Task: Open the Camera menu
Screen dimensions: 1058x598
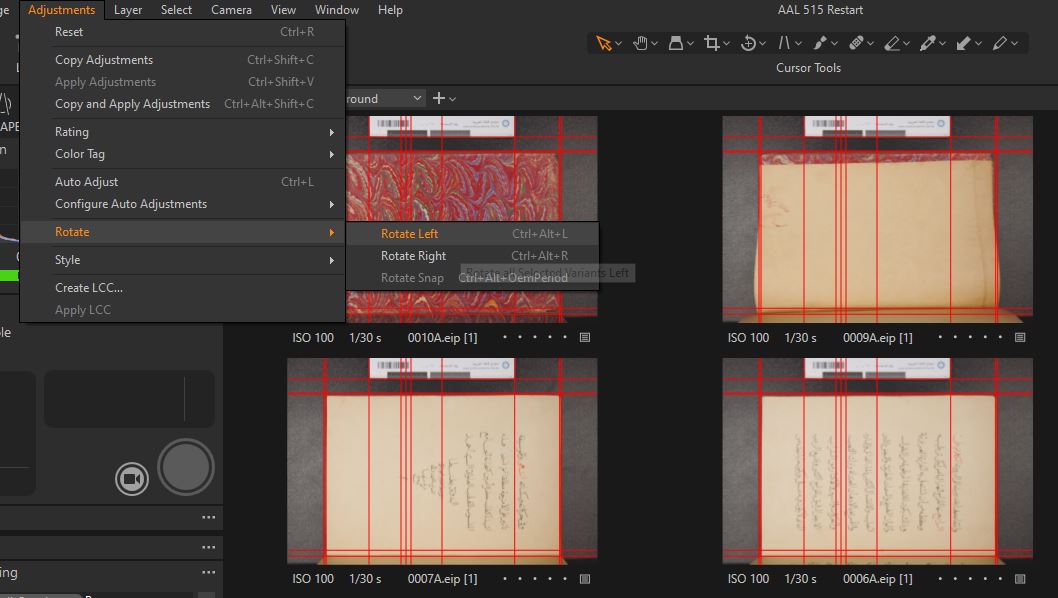Action: 231,10
